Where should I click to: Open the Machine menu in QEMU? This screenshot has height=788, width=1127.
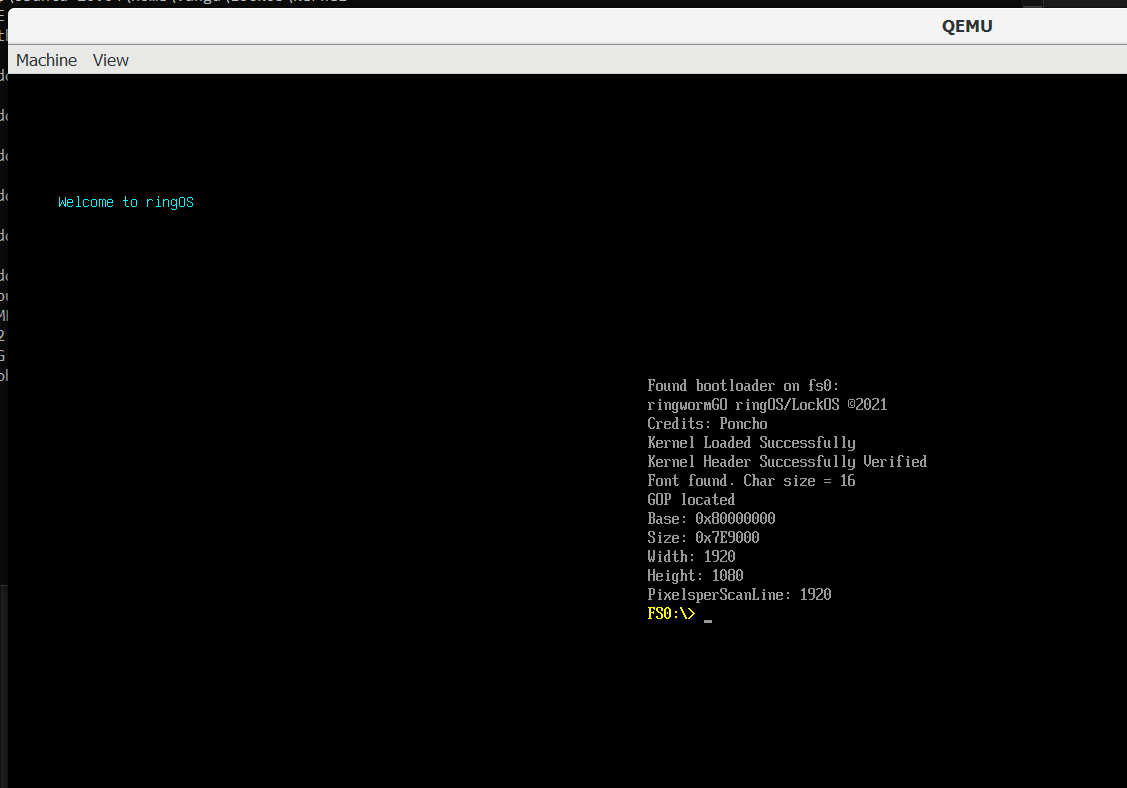tap(46, 60)
